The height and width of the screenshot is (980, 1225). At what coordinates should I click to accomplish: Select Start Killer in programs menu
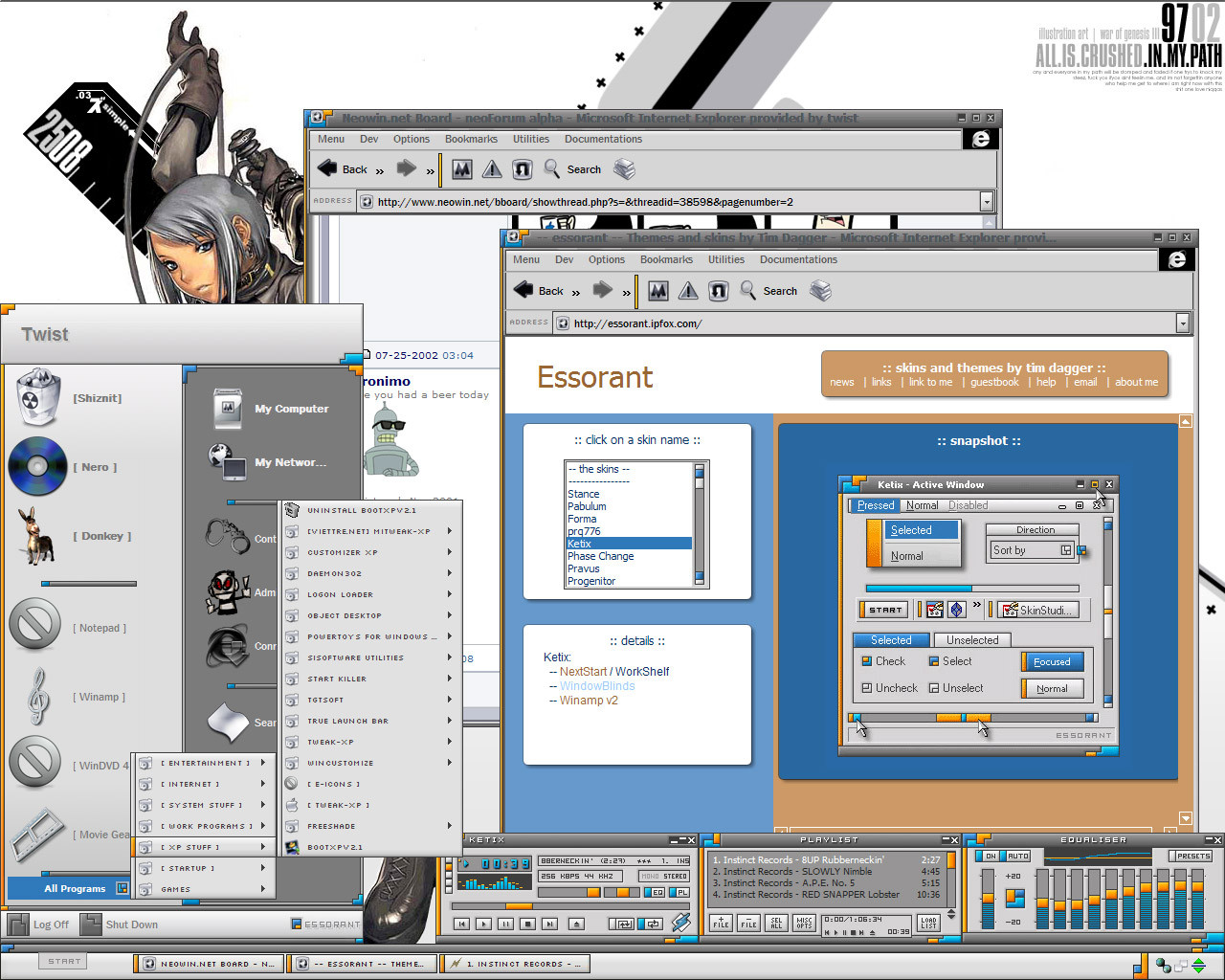pos(368,679)
